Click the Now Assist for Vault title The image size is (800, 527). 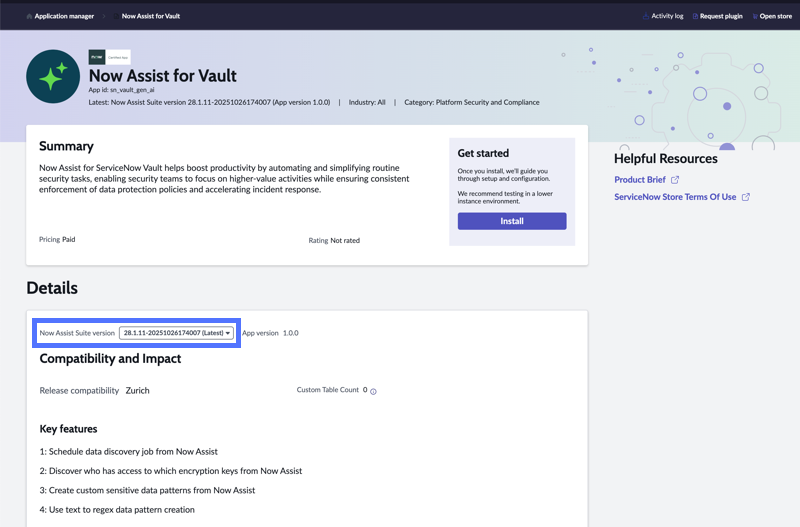[x=163, y=76]
